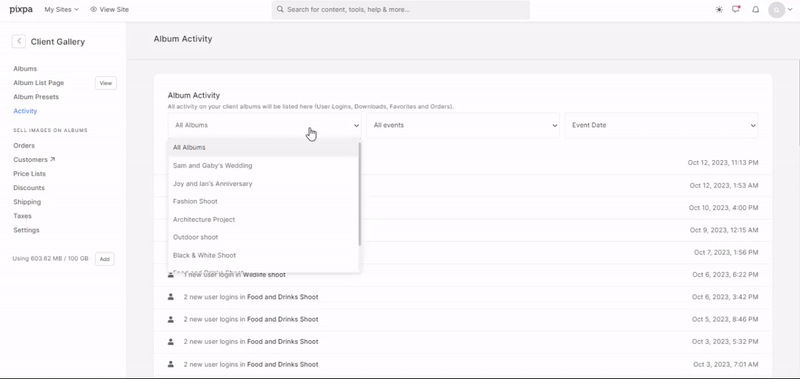Click the pixpa logo
This screenshot has width=800, height=379.
(x=21, y=9)
